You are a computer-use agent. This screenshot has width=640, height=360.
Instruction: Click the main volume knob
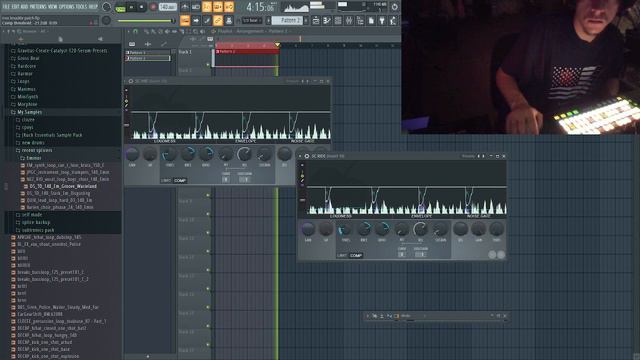click(x=107, y=7)
